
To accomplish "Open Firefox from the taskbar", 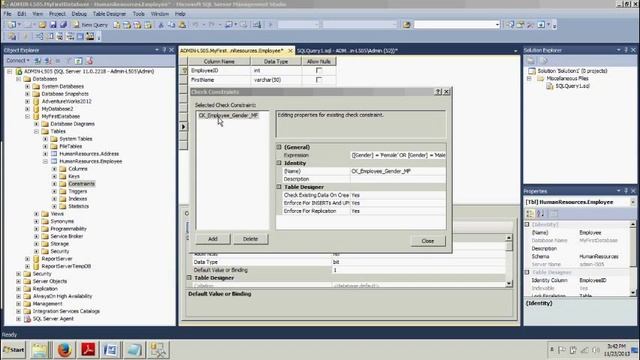I will coord(64,350).
